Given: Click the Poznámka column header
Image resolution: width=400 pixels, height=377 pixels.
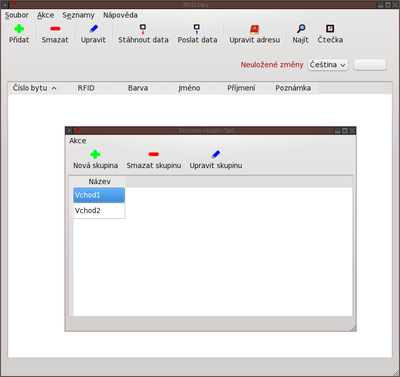Looking at the screenshot, I should coord(293,88).
